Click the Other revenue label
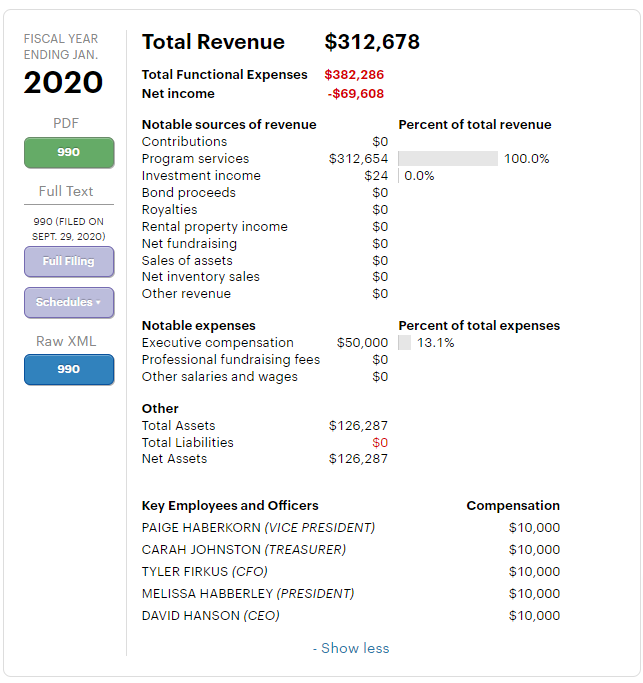The image size is (643, 683). point(186,294)
